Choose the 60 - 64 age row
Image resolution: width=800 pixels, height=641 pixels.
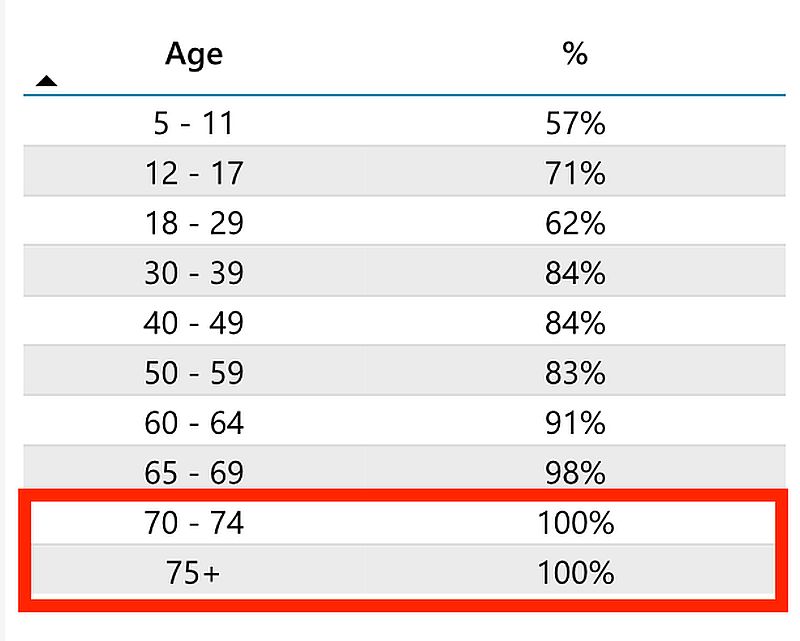(x=194, y=423)
